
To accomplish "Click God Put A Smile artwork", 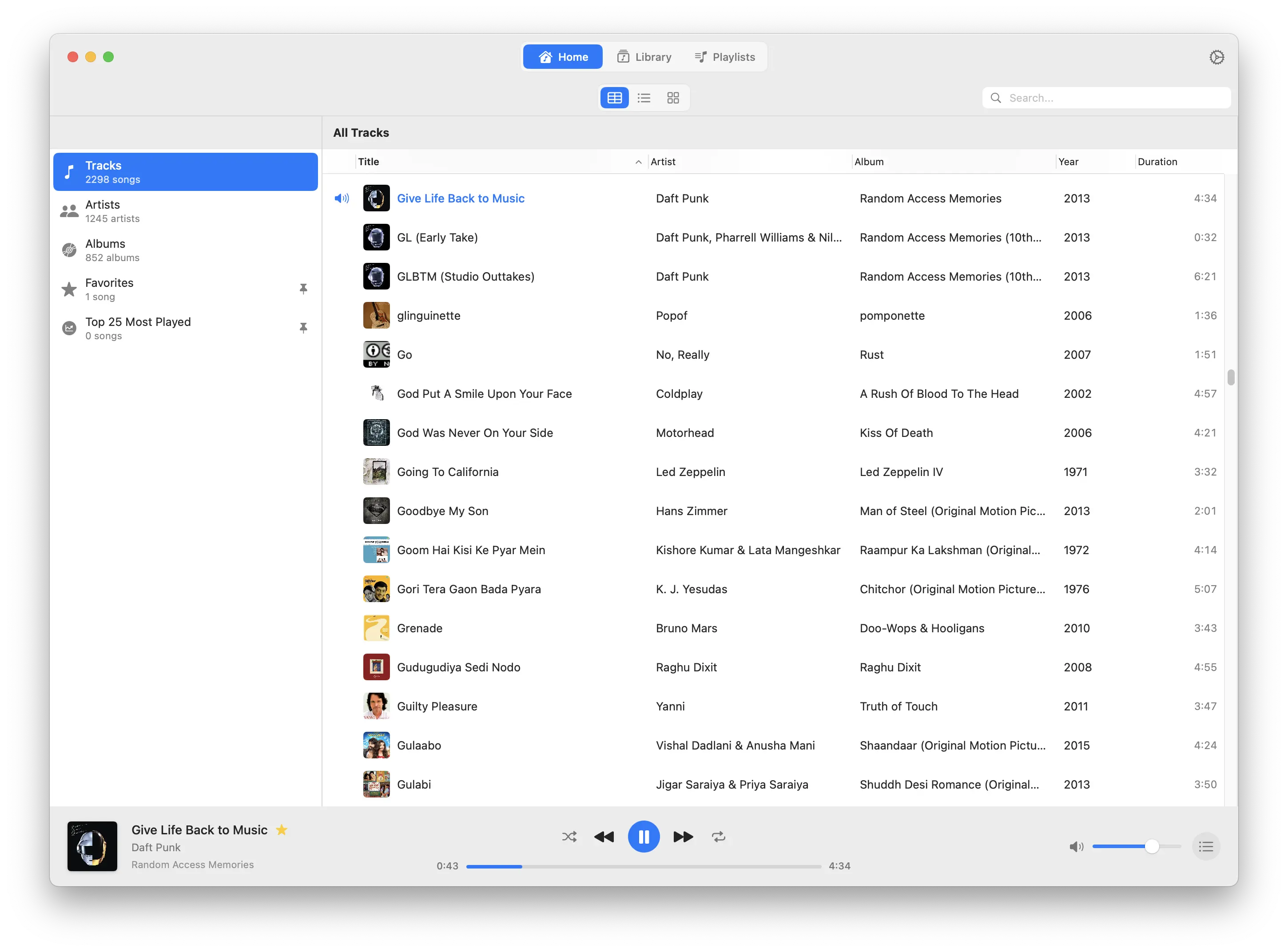I will click(376, 393).
